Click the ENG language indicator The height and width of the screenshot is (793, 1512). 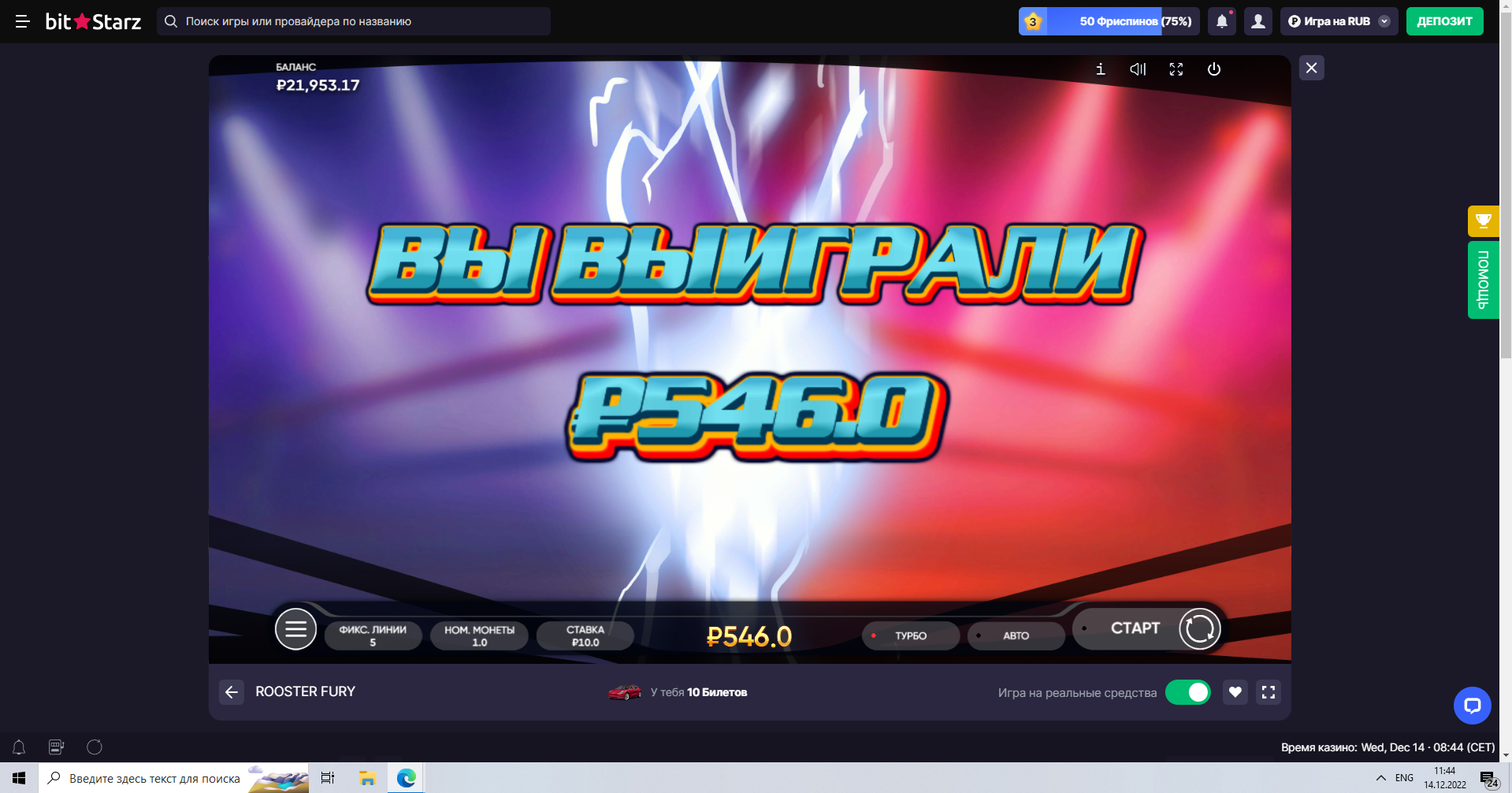point(1404,778)
